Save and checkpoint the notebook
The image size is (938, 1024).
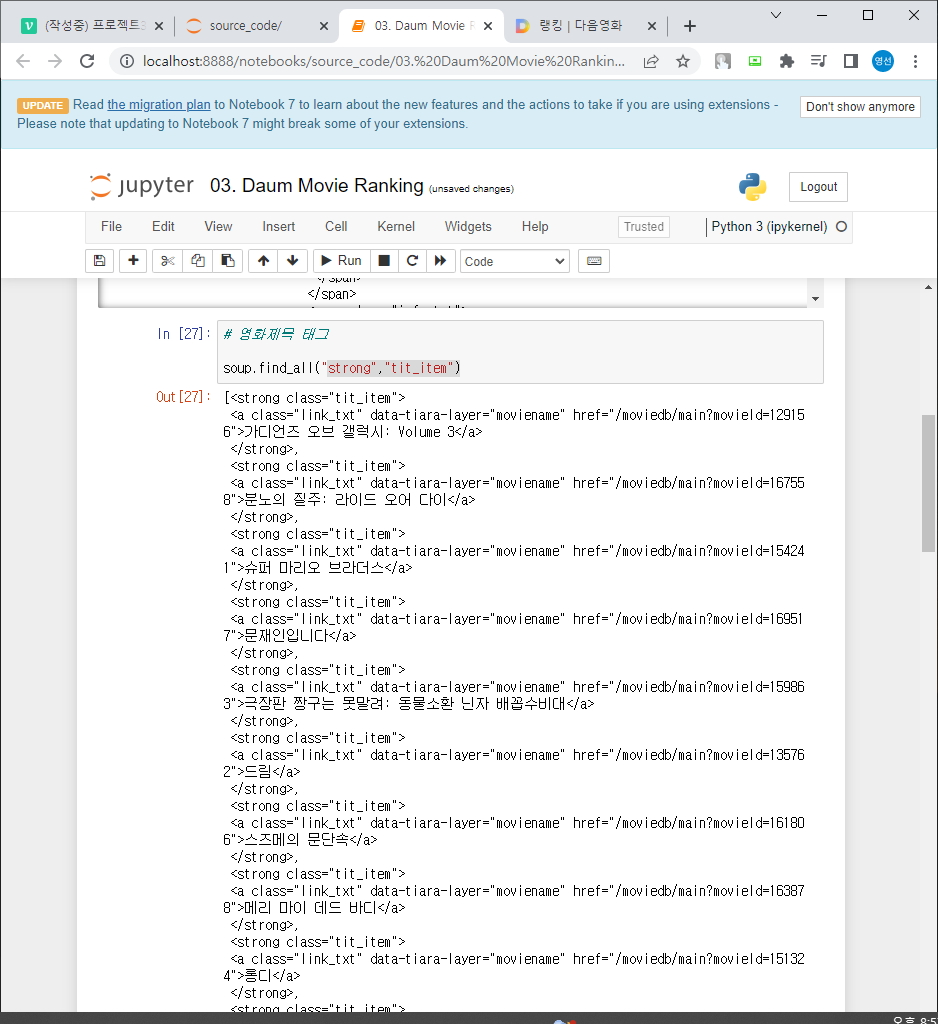(x=99, y=261)
